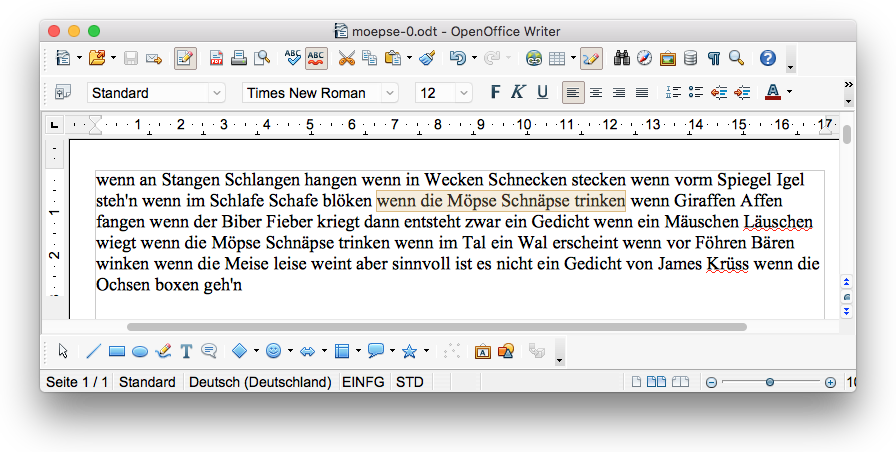
Task: Toggle nonprinting characters pilcrow button
Action: (x=714, y=58)
